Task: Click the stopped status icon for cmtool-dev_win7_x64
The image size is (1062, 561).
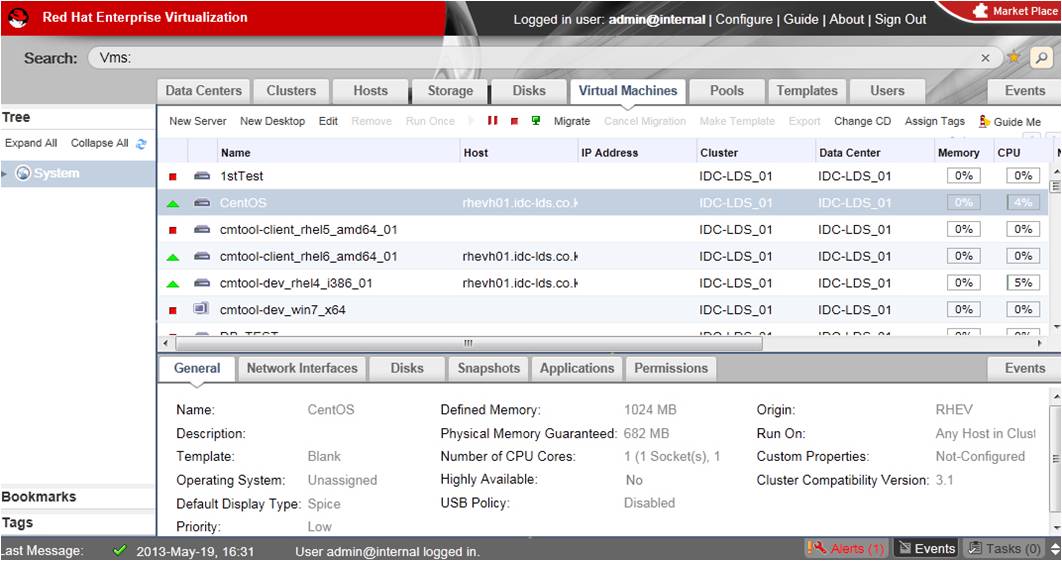Action: (x=173, y=310)
